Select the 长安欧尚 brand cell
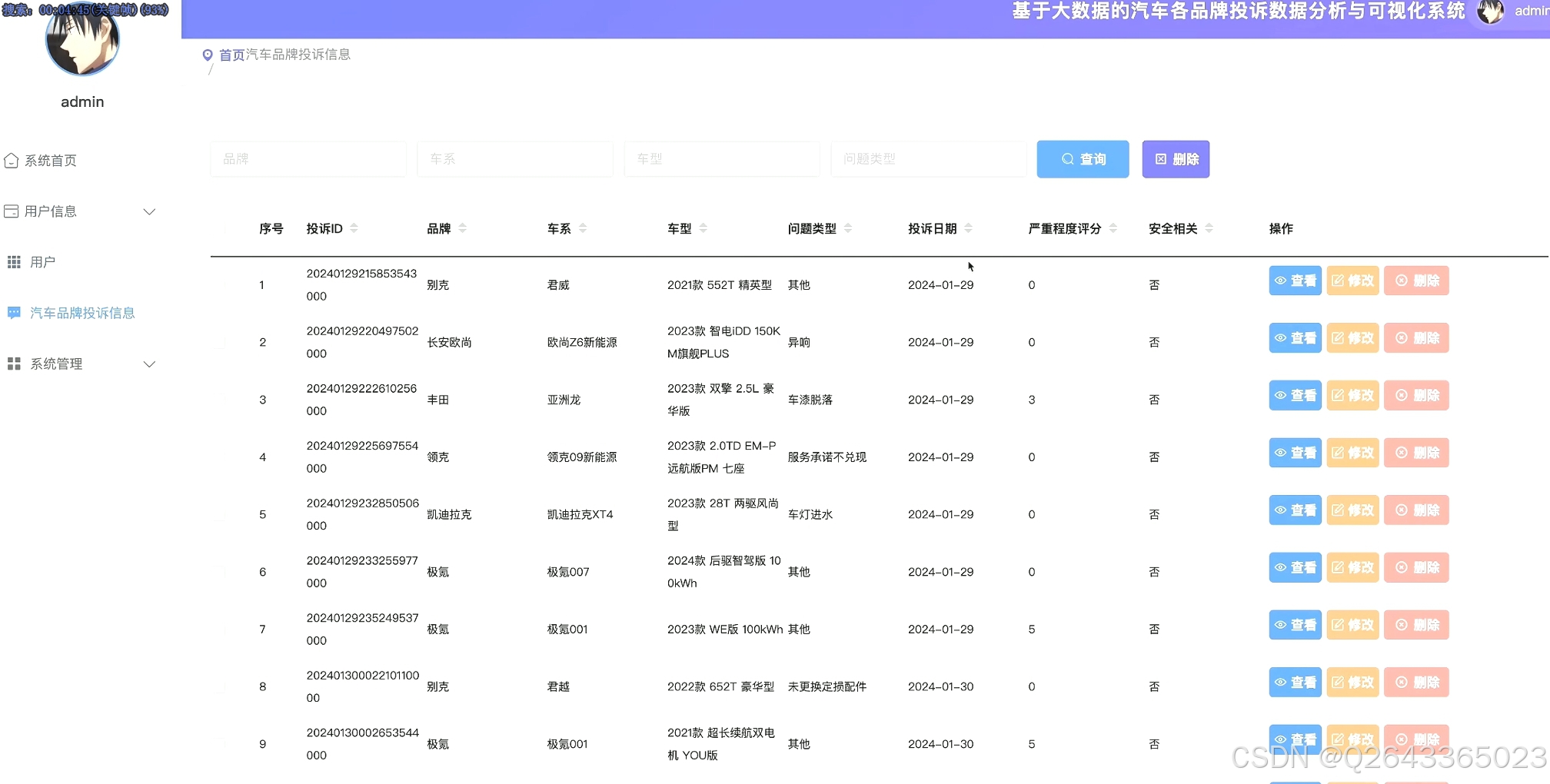This screenshot has width=1550, height=784. coord(449,342)
